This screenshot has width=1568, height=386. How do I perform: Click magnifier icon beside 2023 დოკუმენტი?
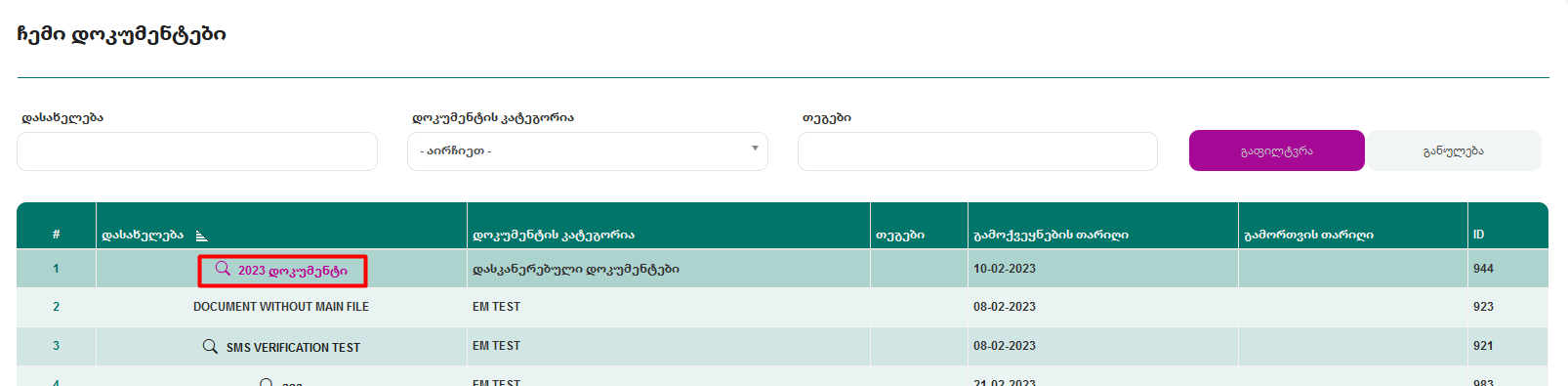223,269
